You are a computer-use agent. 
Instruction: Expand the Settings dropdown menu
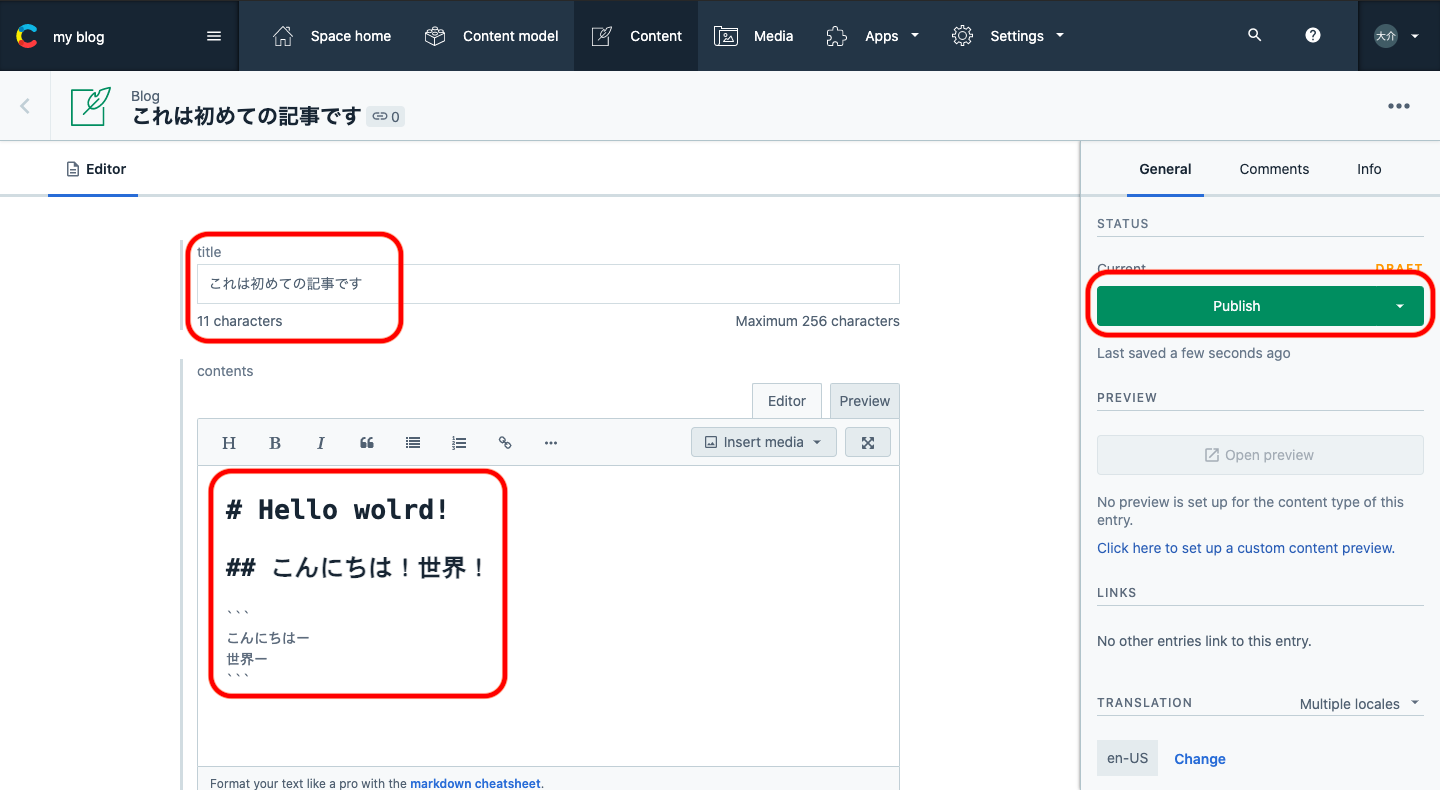click(1008, 36)
